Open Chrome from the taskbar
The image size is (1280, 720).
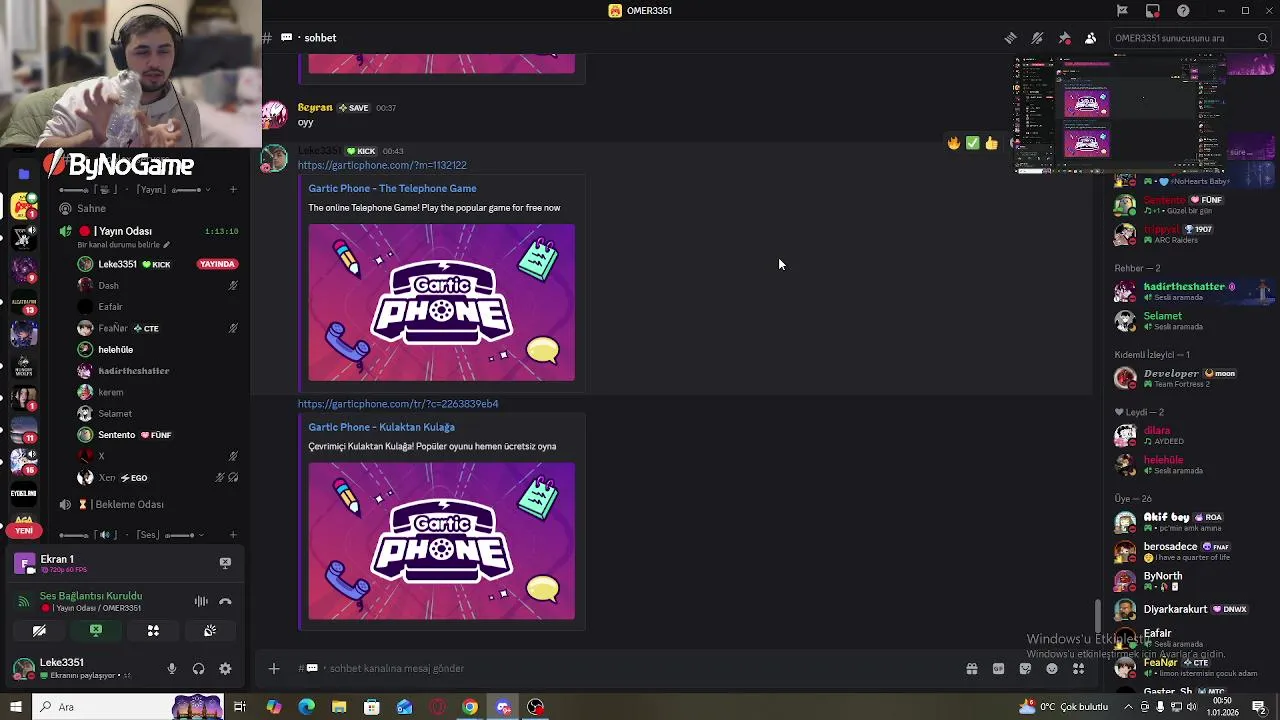coord(470,707)
